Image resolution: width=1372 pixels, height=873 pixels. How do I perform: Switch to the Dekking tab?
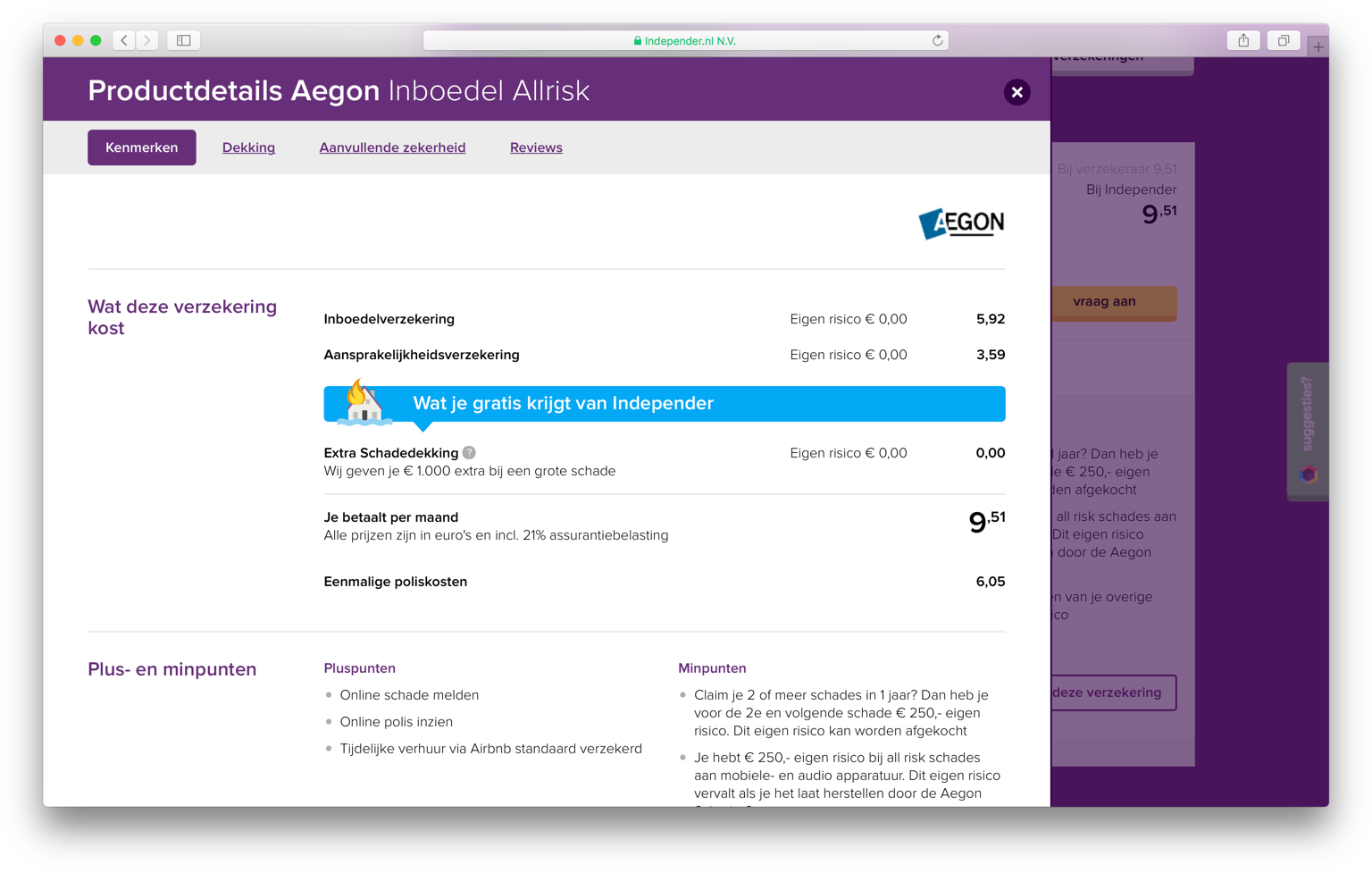pos(248,147)
